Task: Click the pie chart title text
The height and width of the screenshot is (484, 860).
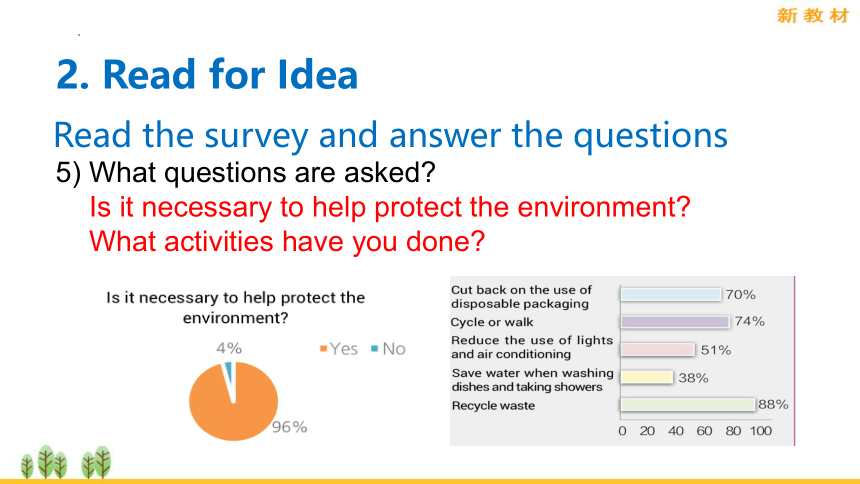Action: click(236, 308)
